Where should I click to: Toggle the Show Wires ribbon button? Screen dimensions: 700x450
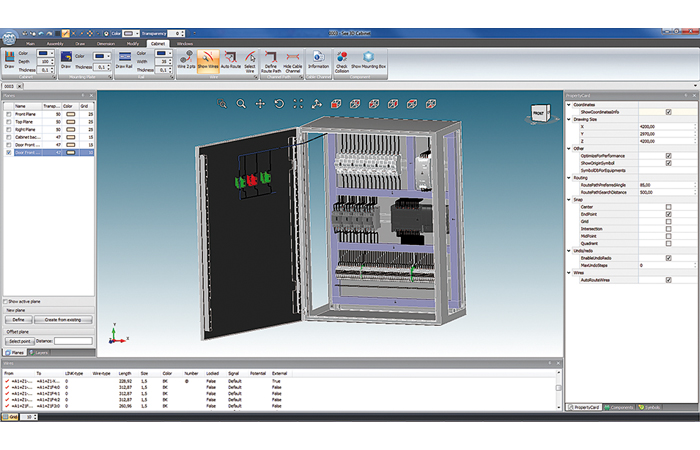(208, 61)
